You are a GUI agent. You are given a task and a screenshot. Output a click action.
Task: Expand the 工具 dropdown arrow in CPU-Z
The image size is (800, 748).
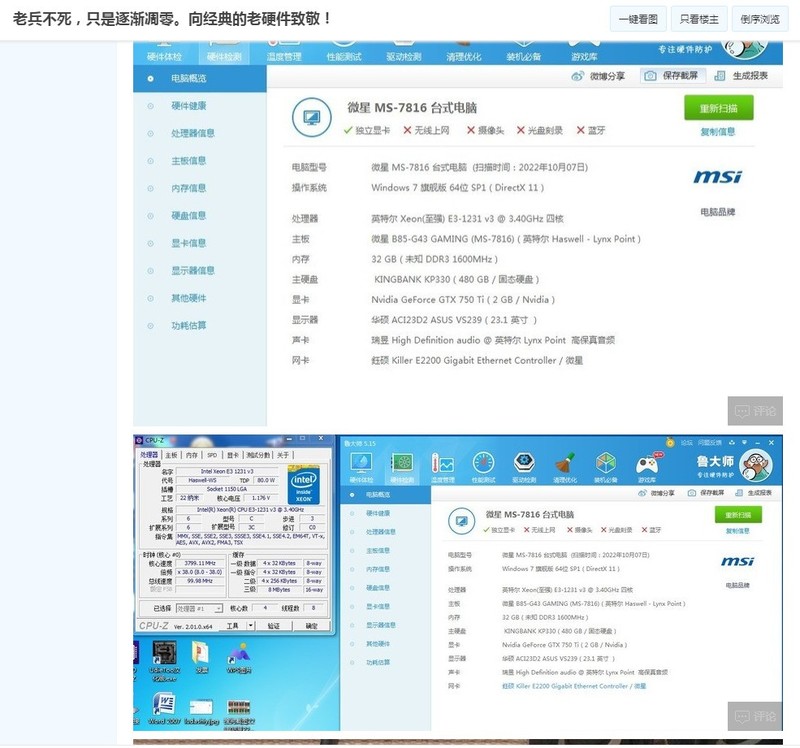251,626
